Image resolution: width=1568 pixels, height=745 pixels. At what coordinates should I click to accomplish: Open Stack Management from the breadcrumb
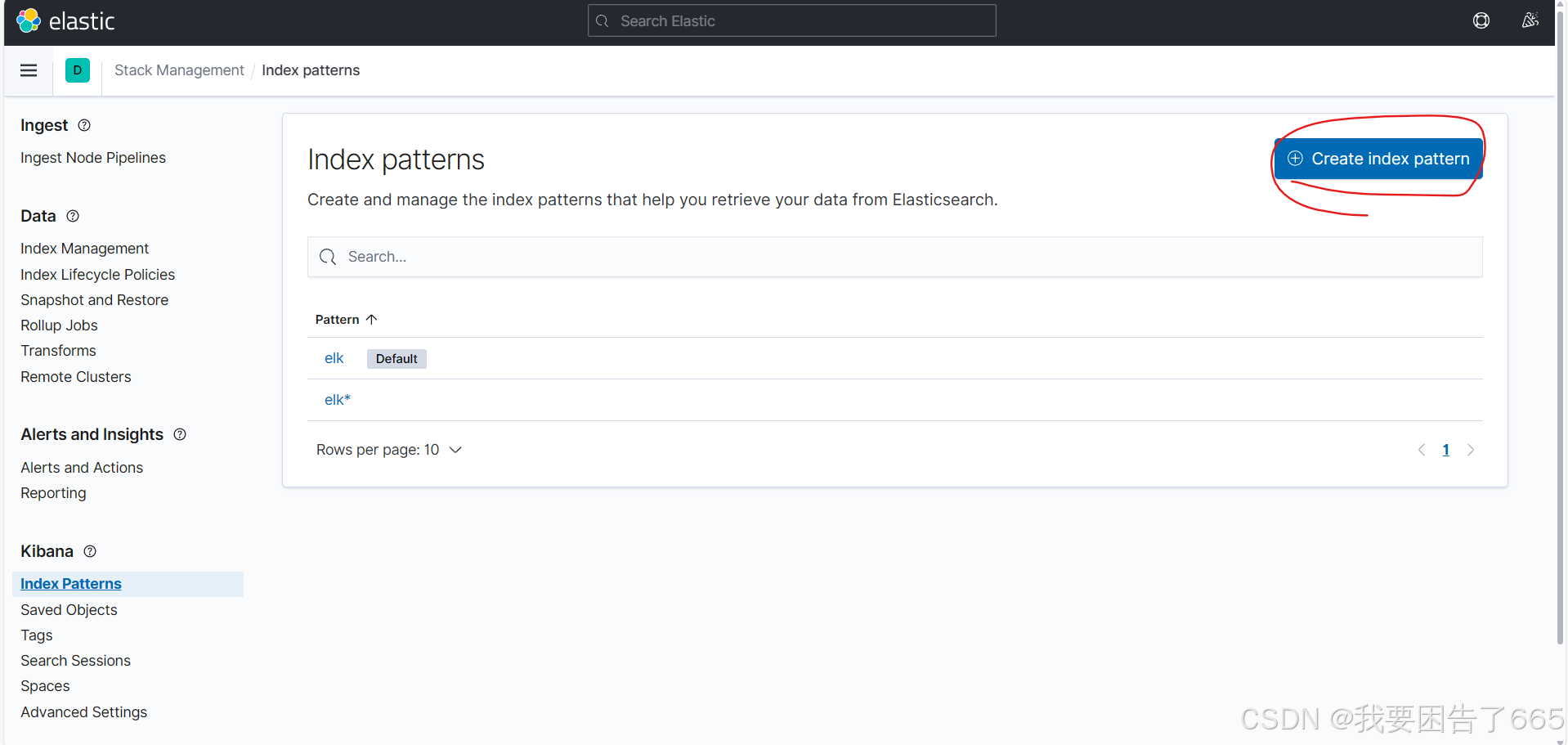(x=179, y=70)
